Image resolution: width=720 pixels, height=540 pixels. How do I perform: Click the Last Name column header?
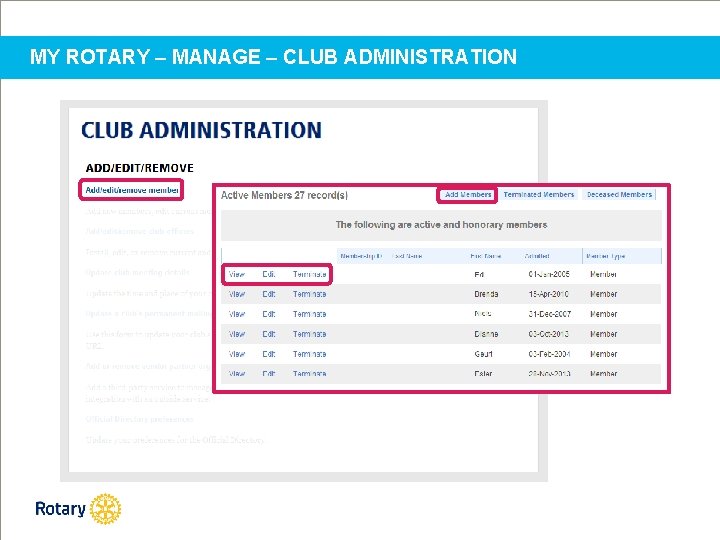407,256
